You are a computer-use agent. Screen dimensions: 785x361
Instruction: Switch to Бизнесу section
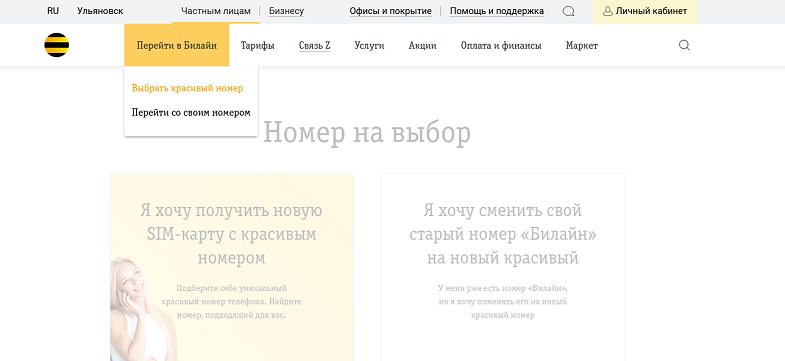coord(286,11)
